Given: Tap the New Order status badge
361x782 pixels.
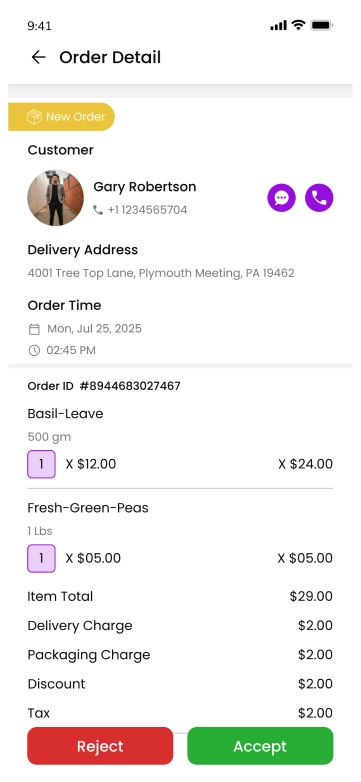Looking at the screenshot, I should point(61,117).
